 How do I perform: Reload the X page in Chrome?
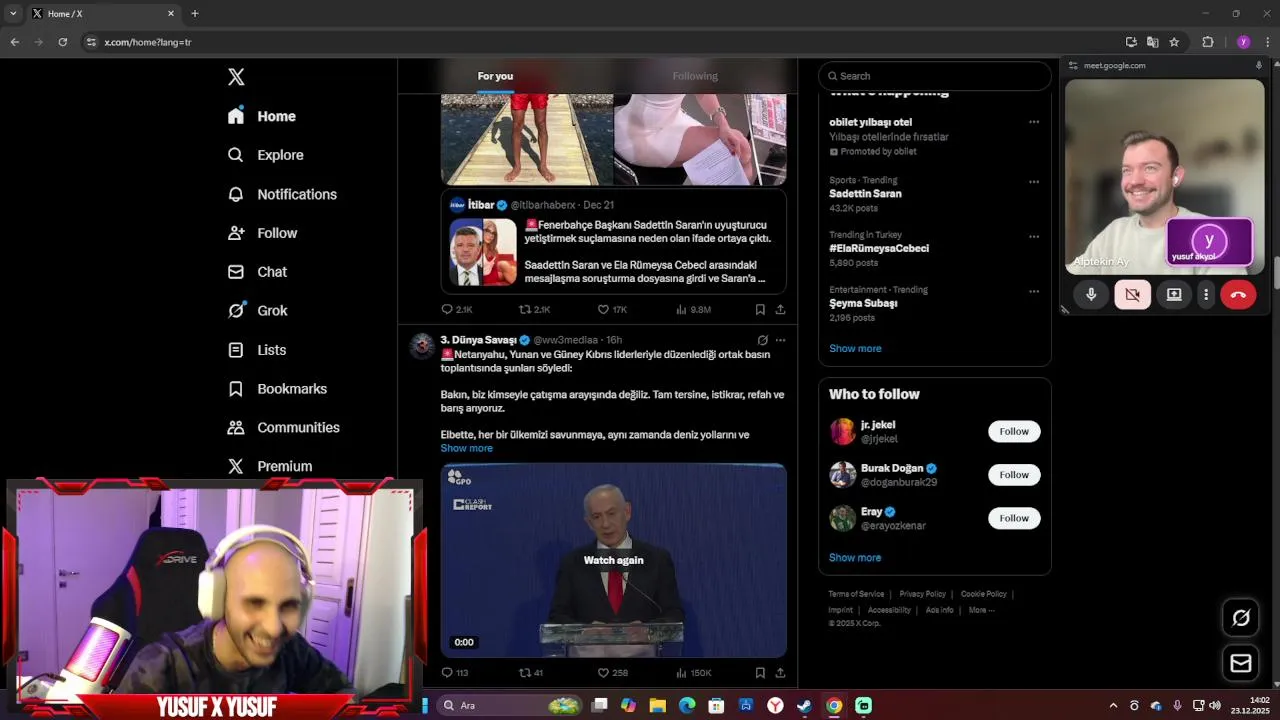tap(62, 42)
